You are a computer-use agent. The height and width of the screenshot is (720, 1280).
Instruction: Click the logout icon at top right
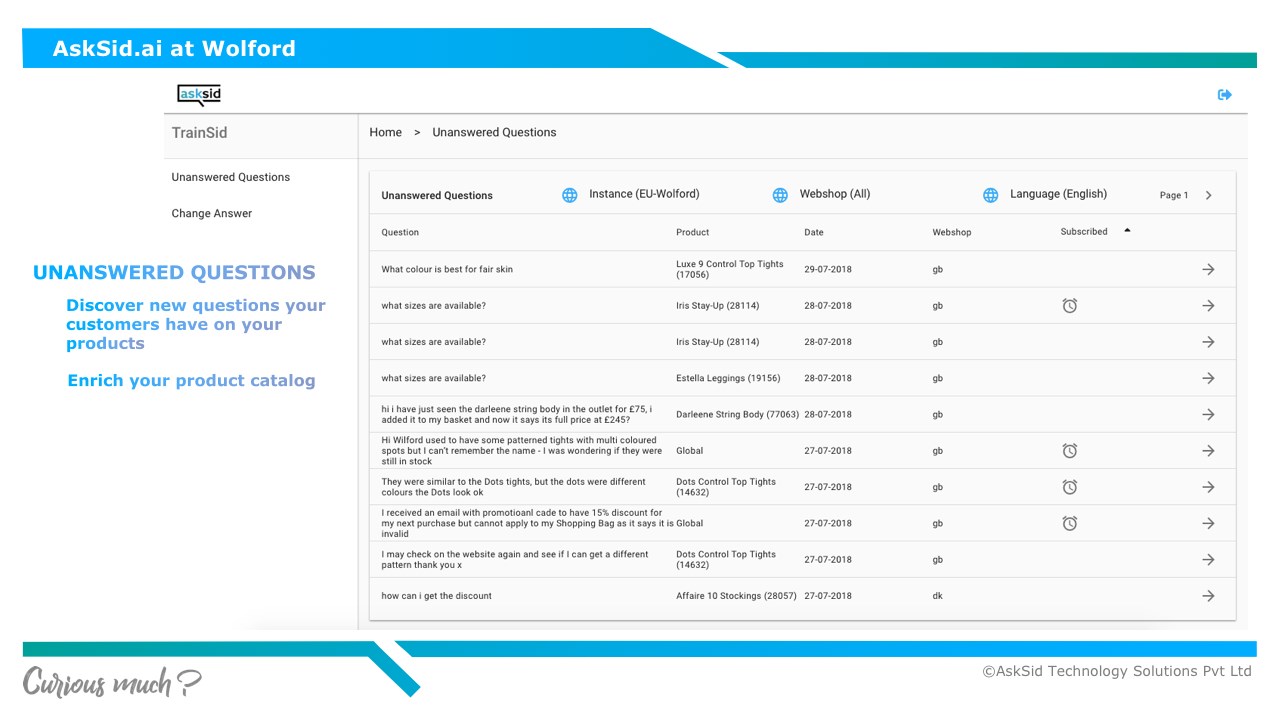coord(1224,95)
